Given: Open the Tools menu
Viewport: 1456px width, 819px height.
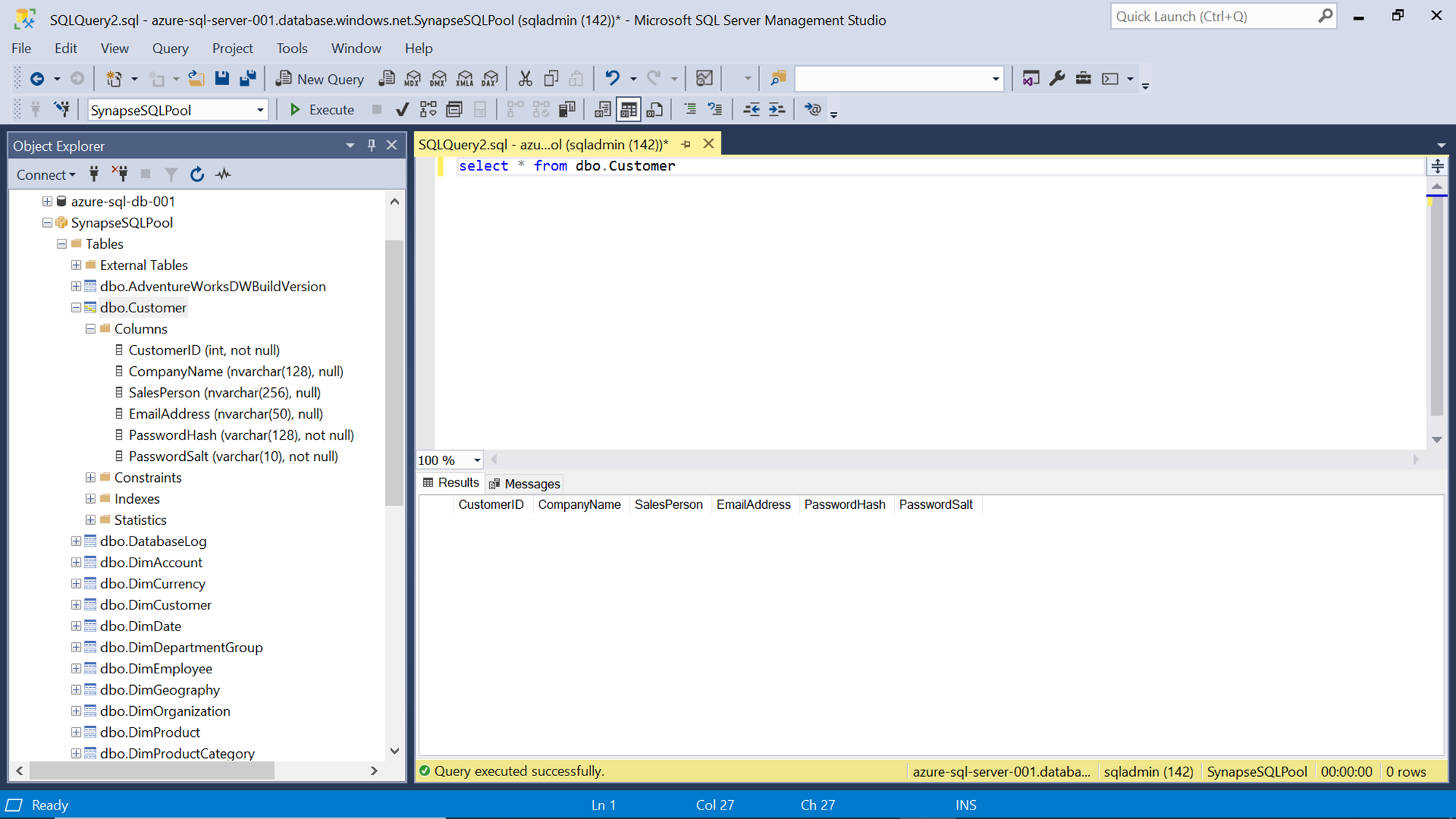Looking at the screenshot, I should [x=291, y=48].
